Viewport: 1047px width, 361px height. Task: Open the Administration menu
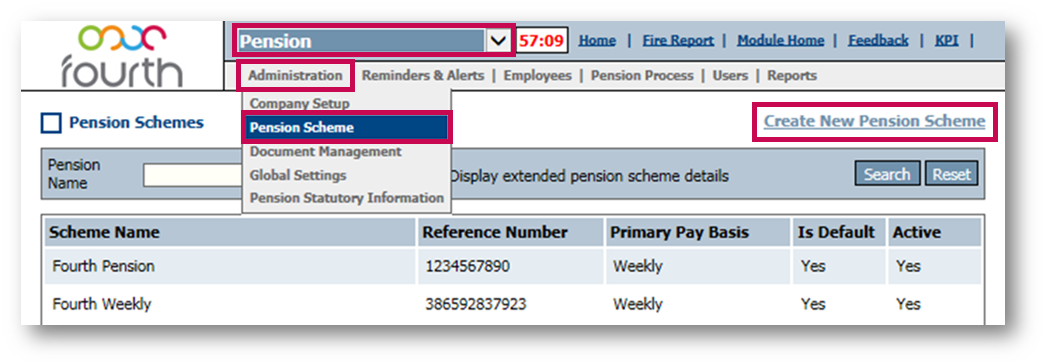click(x=295, y=75)
